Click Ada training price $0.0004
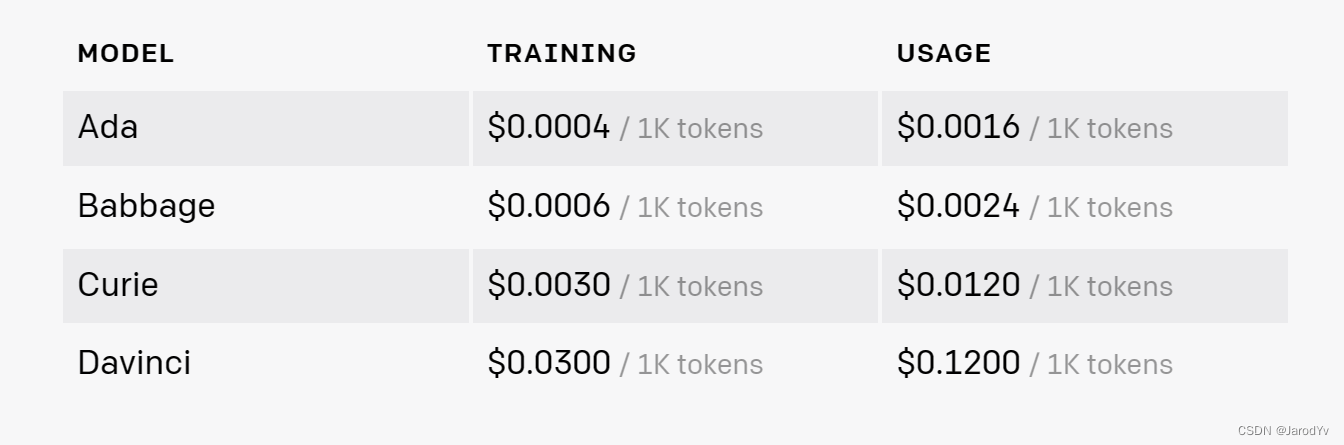This screenshot has height=445, width=1344. (548, 127)
